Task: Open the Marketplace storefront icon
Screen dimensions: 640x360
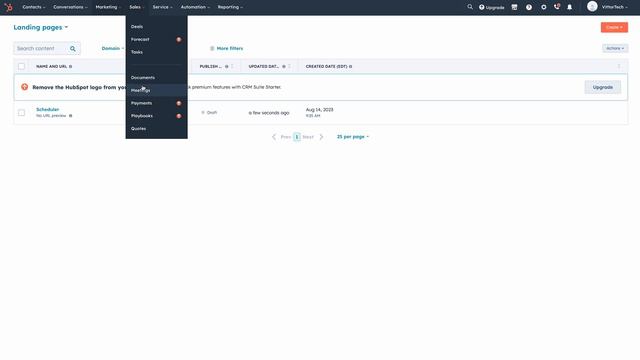Action: click(x=514, y=7)
